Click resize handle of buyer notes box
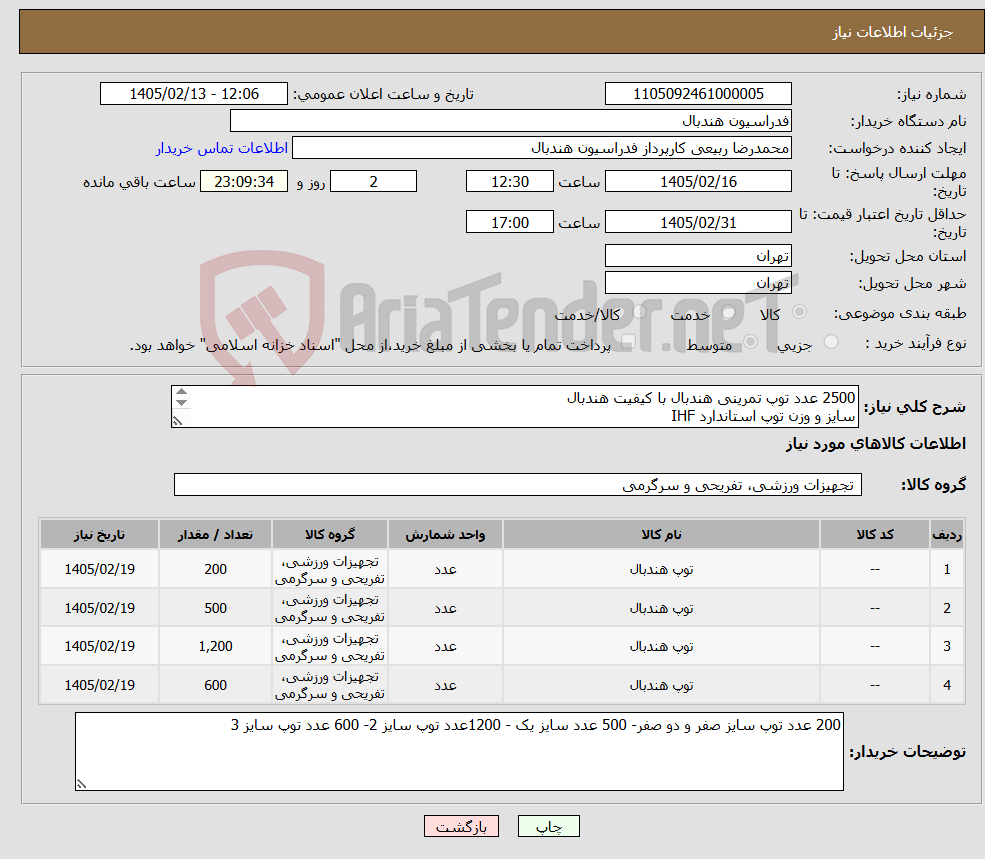 pyautogui.click(x=81, y=784)
